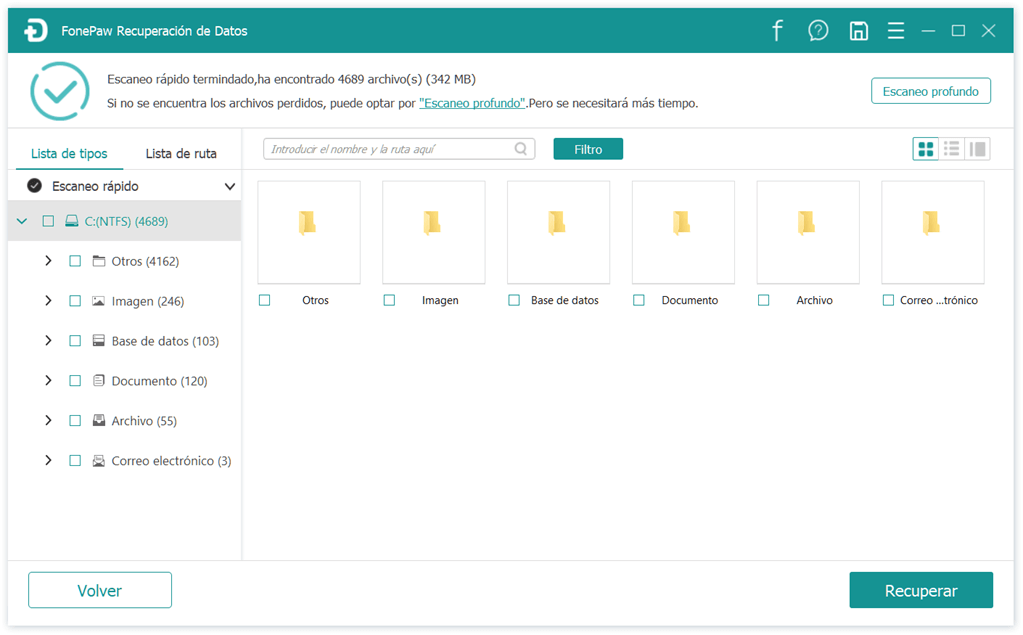Check the Imagen (246) checkbox in tree
Image resolution: width=1023 pixels, height=635 pixels.
point(75,301)
